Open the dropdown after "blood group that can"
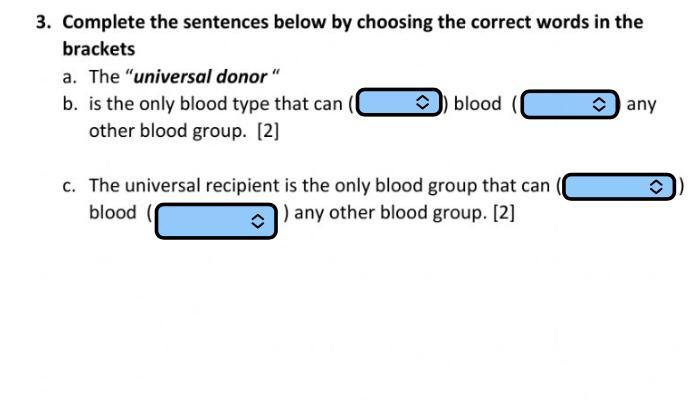This screenshot has width=699, height=411. click(619, 186)
